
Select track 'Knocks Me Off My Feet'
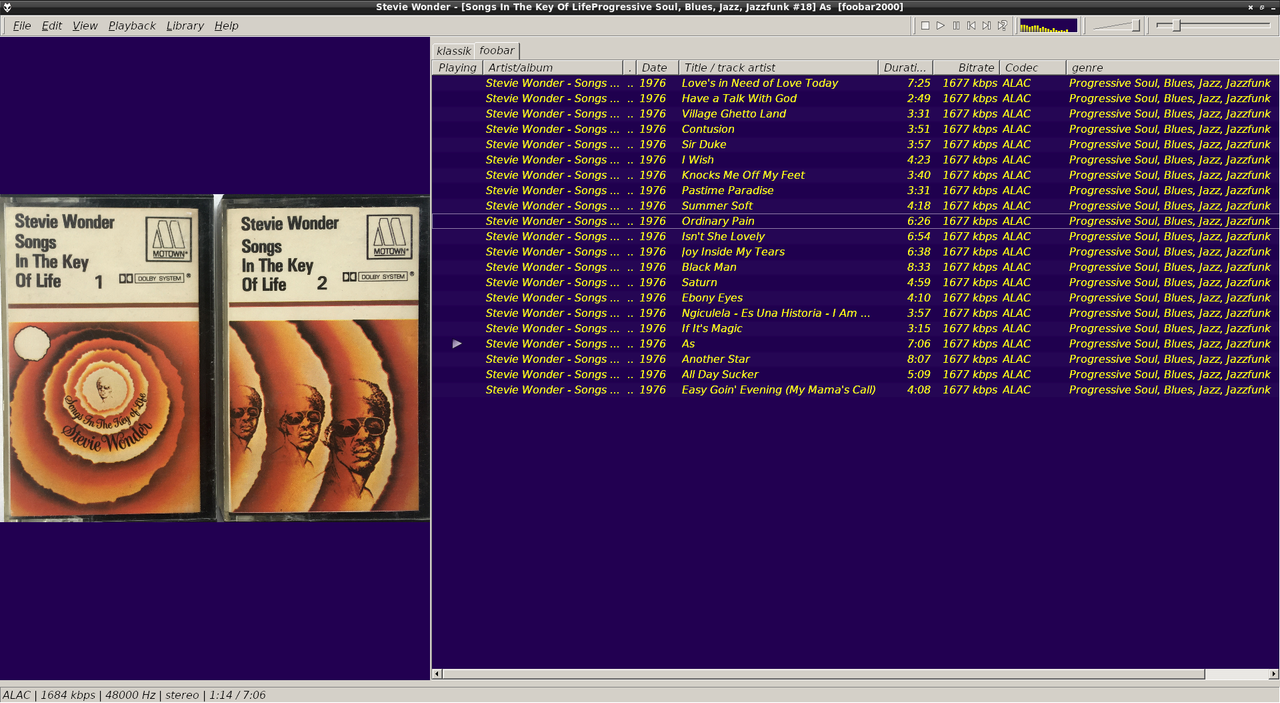tap(743, 175)
